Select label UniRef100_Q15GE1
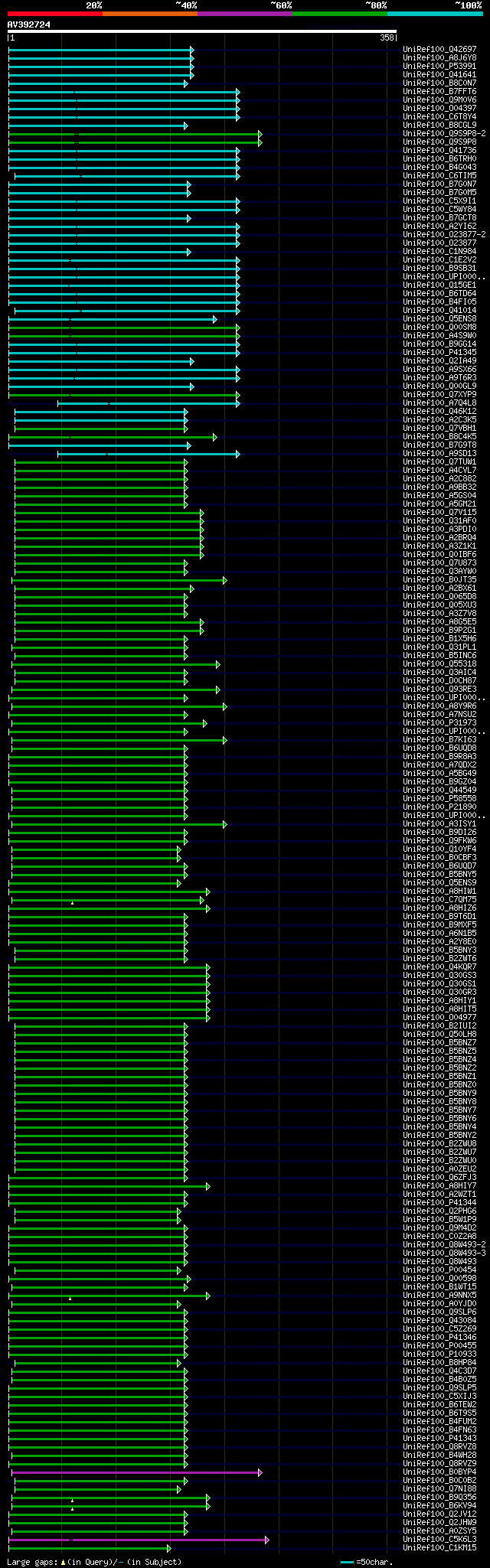Viewport: 490px width, 1568px height. [x=439, y=285]
